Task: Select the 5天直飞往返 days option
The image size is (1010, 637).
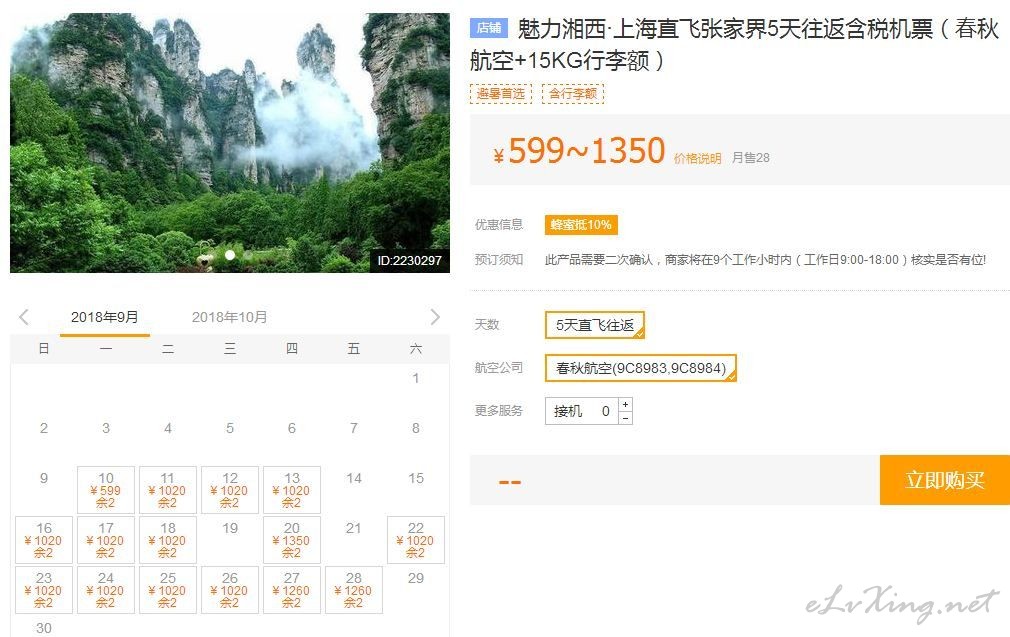Action: (x=595, y=325)
